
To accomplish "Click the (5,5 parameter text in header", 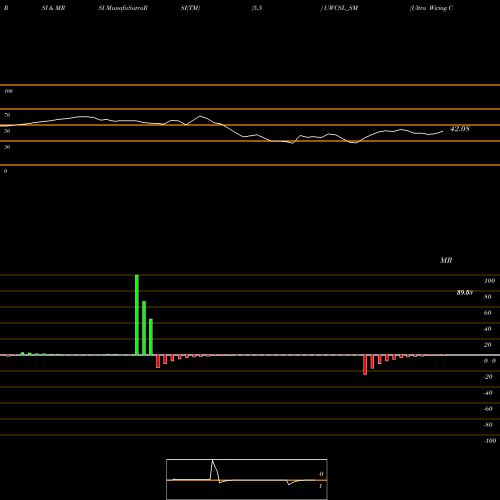I will click(x=257, y=8).
